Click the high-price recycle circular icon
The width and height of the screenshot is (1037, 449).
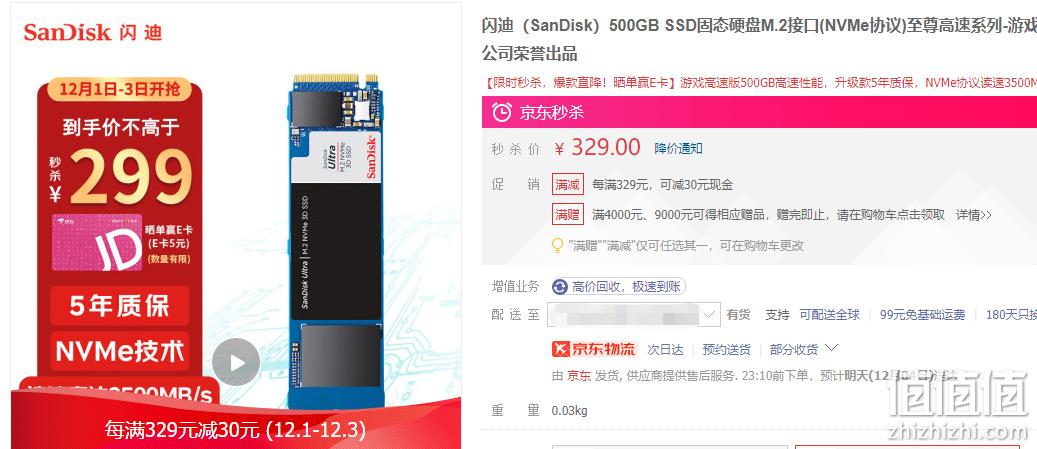pyautogui.click(x=561, y=286)
